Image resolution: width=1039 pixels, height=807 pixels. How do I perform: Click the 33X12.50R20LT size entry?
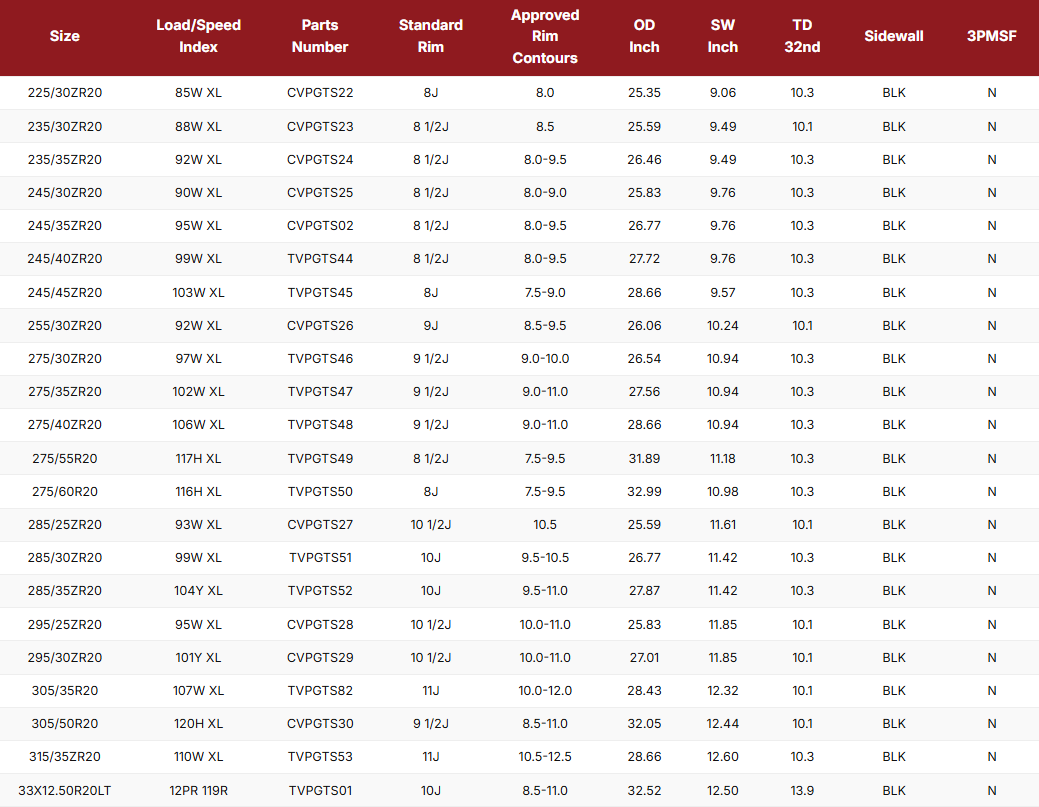65,790
